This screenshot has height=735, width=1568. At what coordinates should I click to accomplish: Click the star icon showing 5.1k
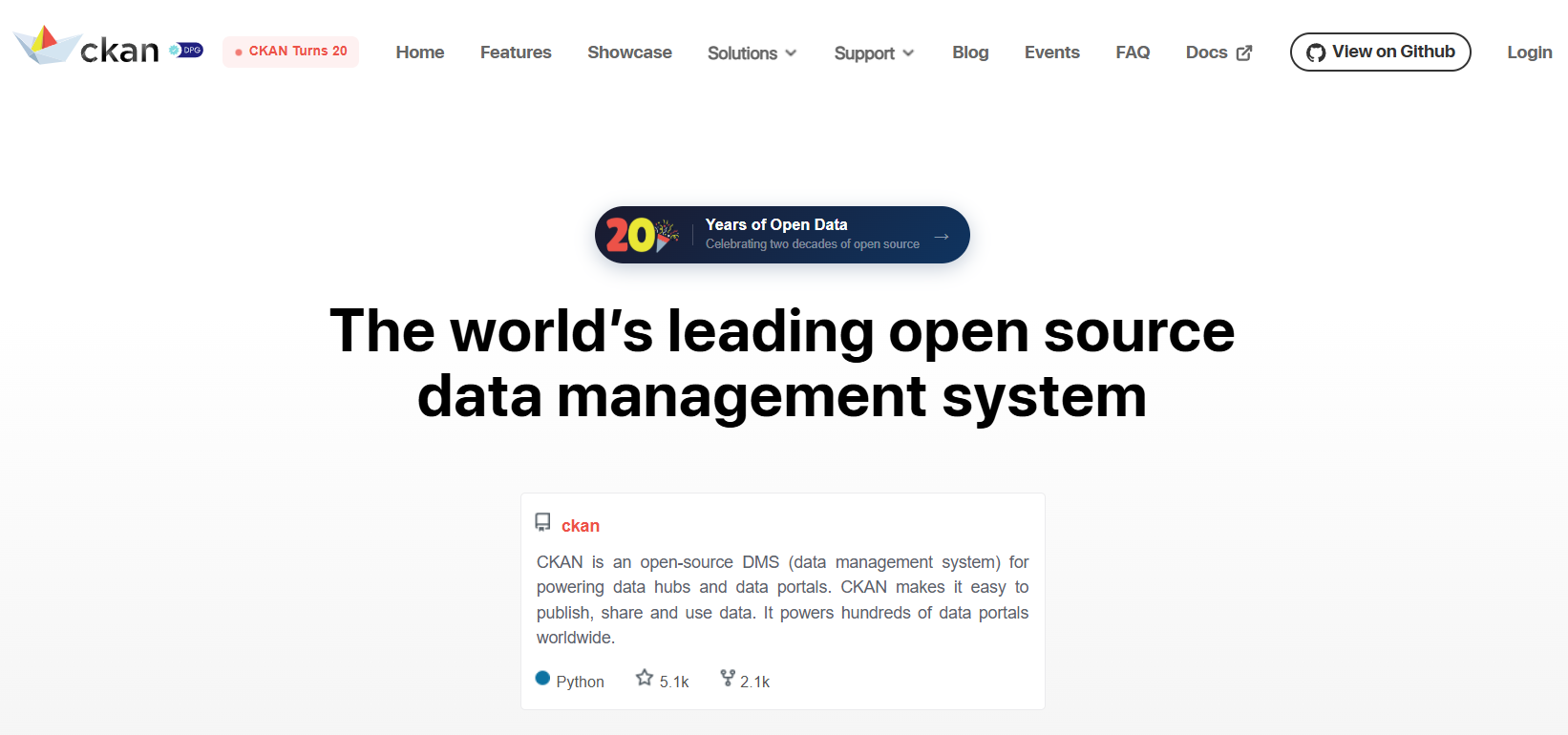[645, 678]
